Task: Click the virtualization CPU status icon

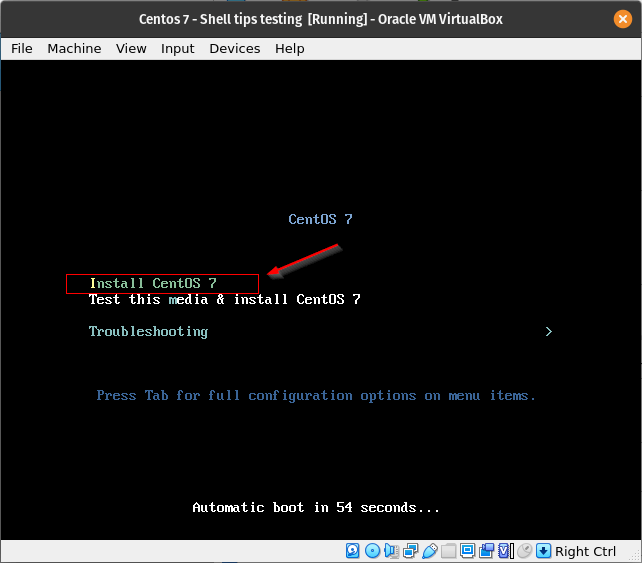Action: (x=506, y=551)
